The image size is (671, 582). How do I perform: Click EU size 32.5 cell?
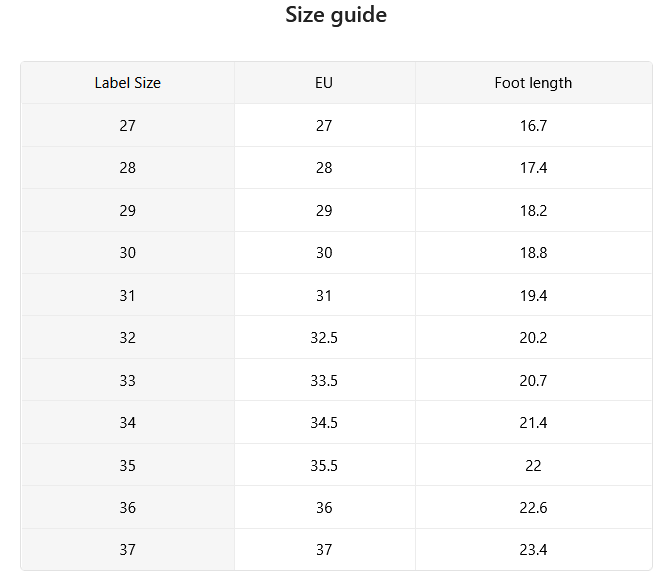pos(324,338)
